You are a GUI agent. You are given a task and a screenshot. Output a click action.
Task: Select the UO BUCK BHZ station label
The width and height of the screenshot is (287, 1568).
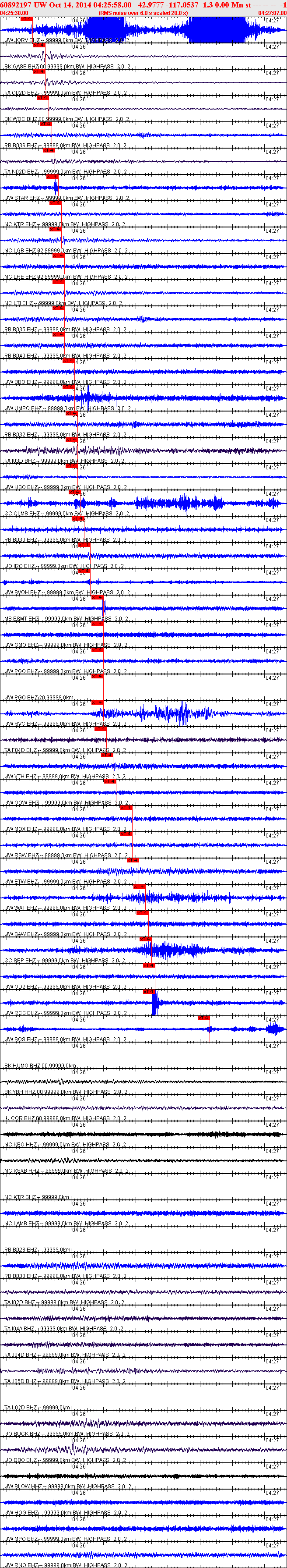[x=22, y=1433]
